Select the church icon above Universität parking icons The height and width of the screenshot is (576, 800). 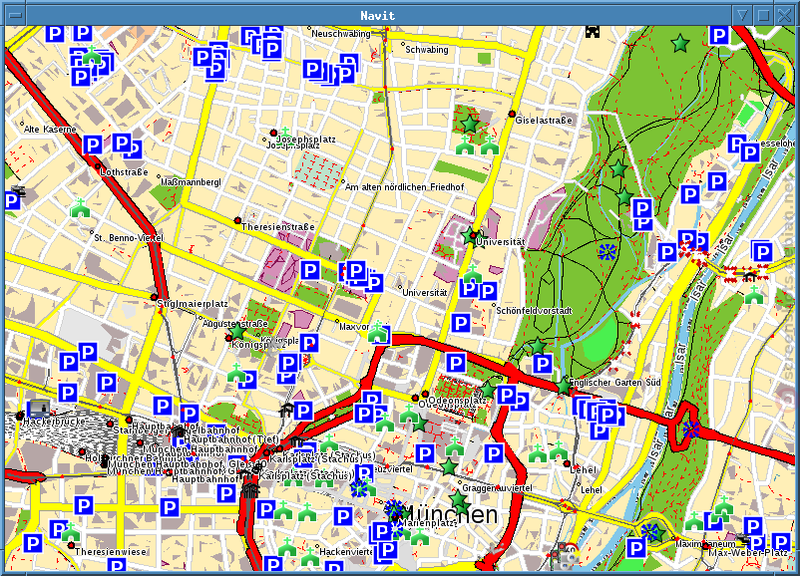pyautogui.click(x=473, y=273)
